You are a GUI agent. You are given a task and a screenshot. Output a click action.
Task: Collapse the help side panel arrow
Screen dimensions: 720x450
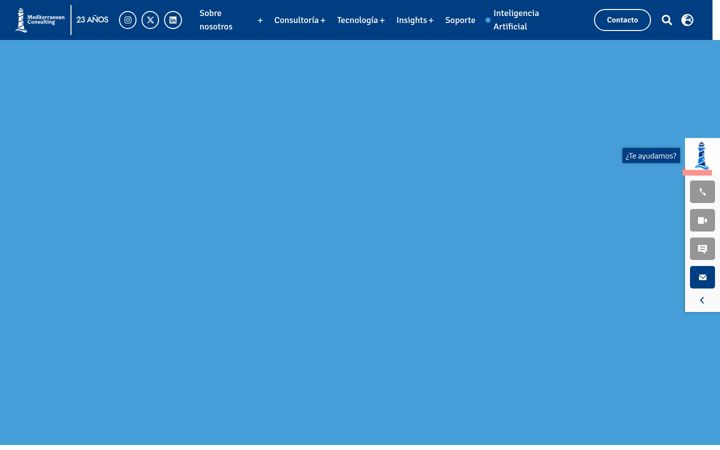[x=702, y=300]
